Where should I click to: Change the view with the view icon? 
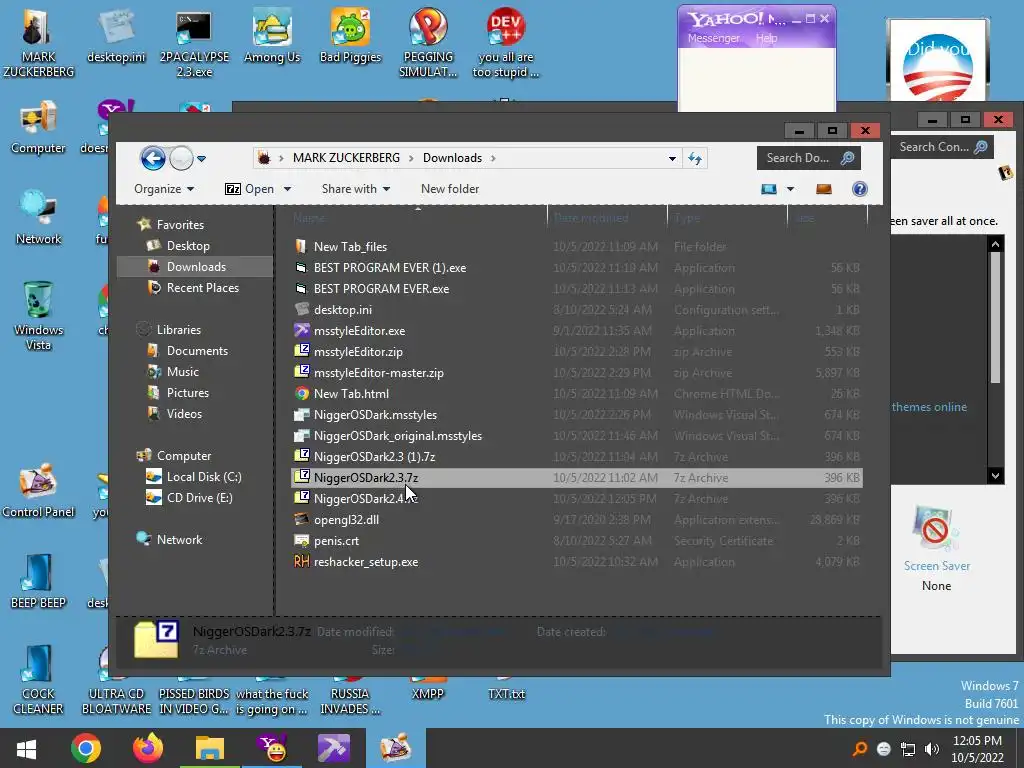pyautogui.click(x=769, y=189)
